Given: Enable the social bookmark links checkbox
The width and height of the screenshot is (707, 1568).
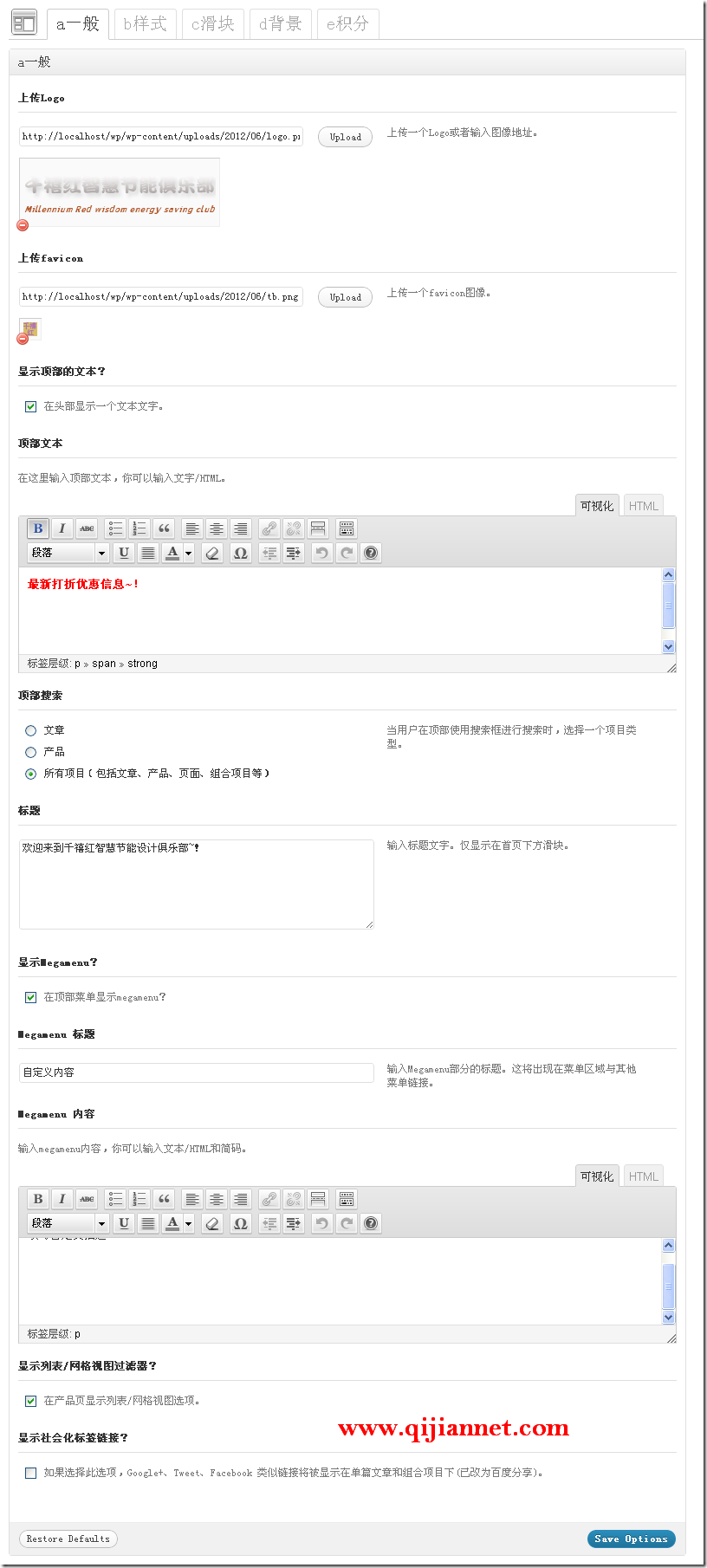Looking at the screenshot, I should [31, 1473].
